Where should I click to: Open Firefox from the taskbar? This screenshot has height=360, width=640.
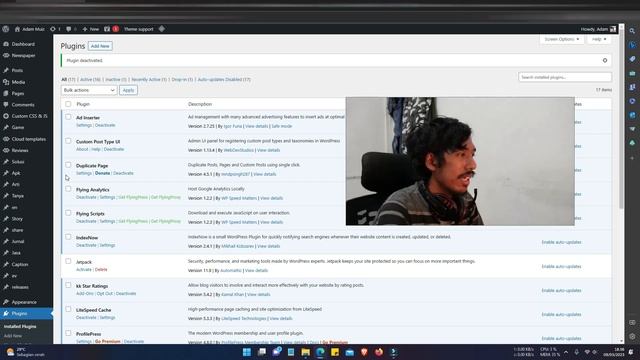[x=379, y=352]
